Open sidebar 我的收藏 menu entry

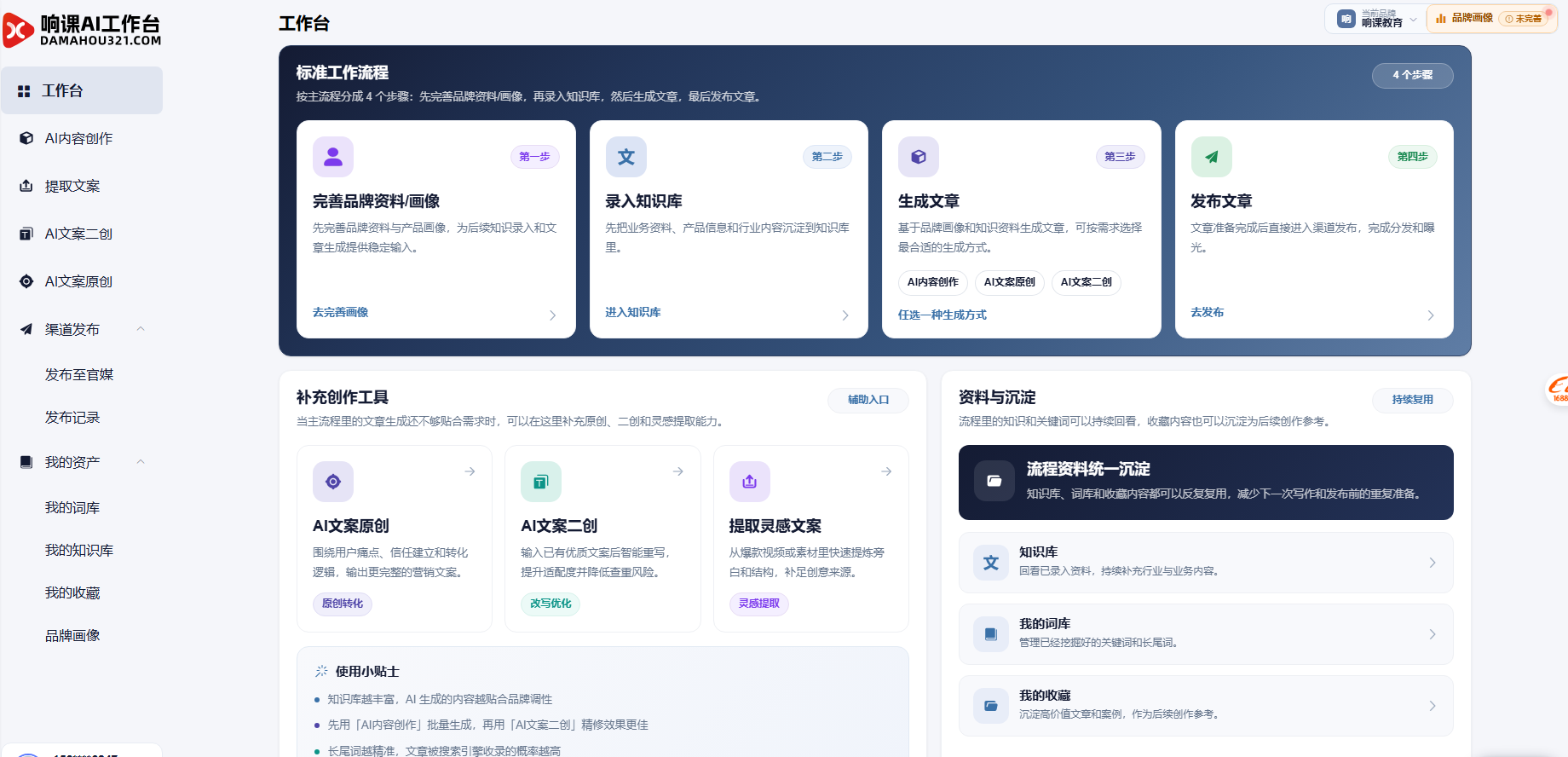[x=72, y=592]
